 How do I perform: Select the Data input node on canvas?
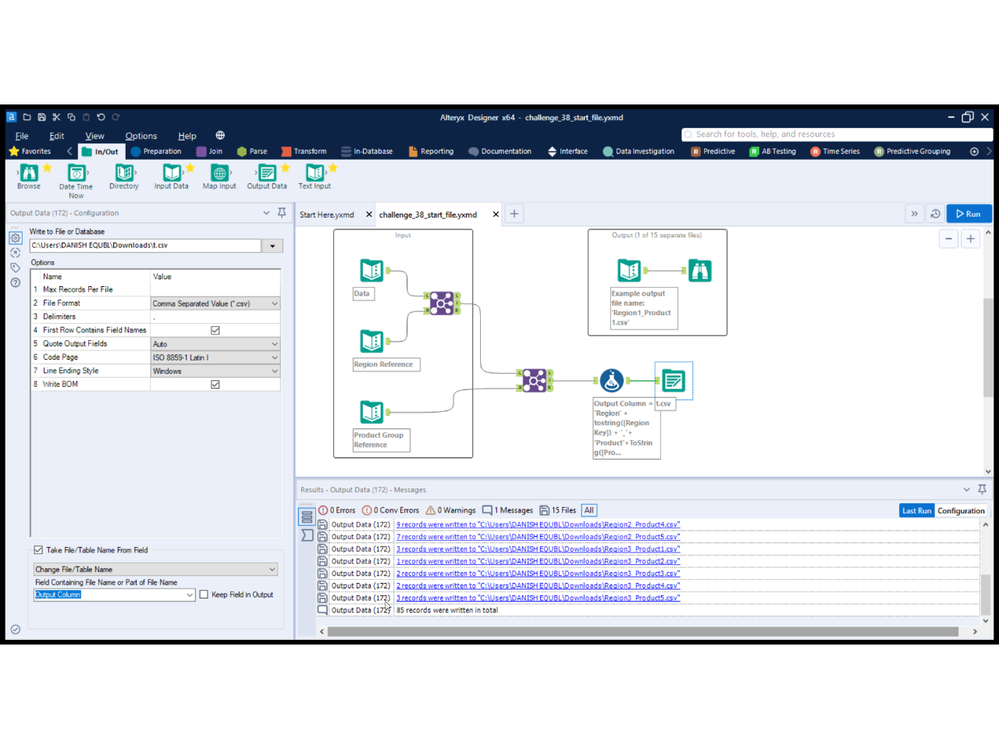pos(371,271)
